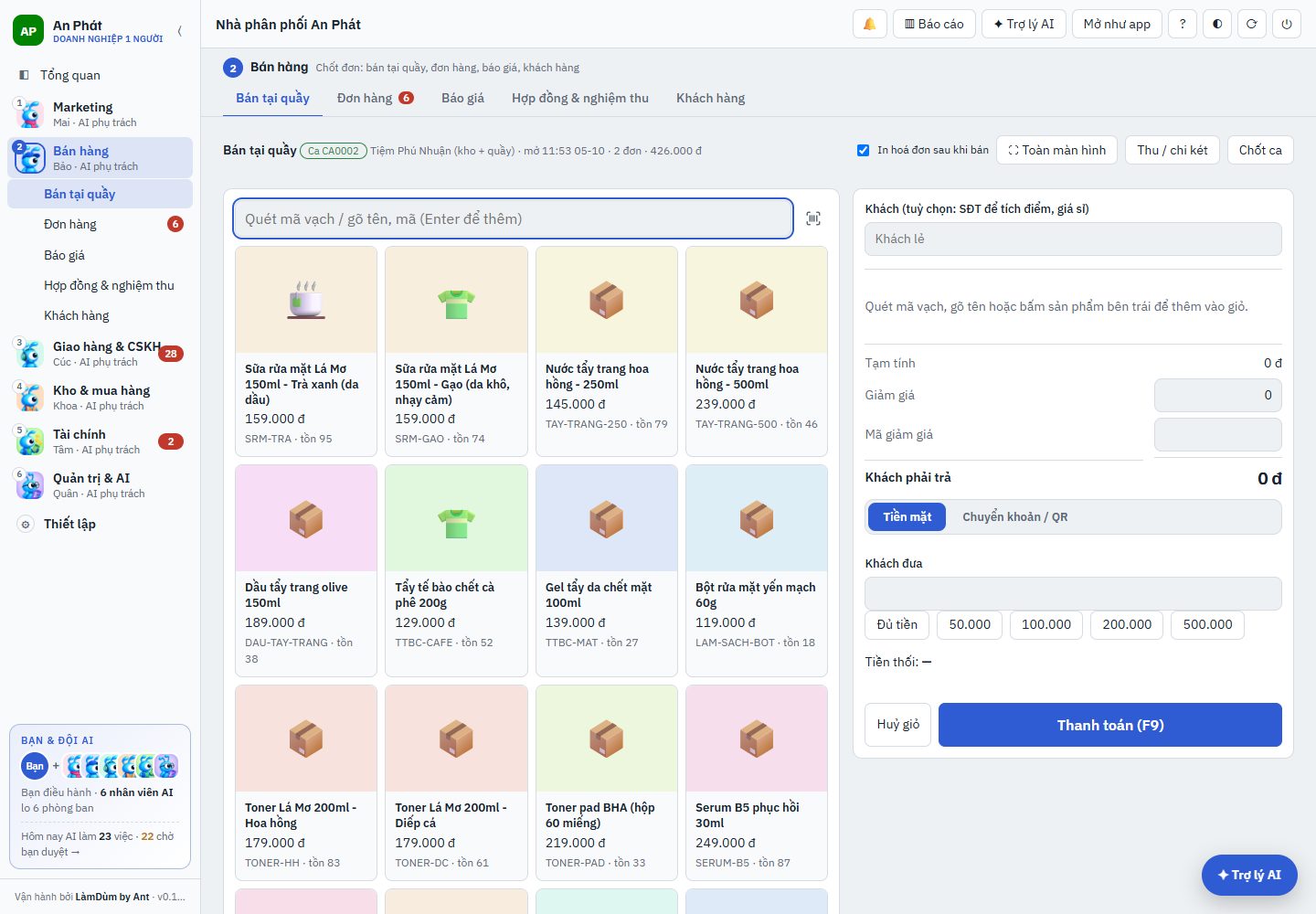Select Chuyển khoản / QR payment method
Screen dimensions: 1316x914
click(x=1014, y=516)
